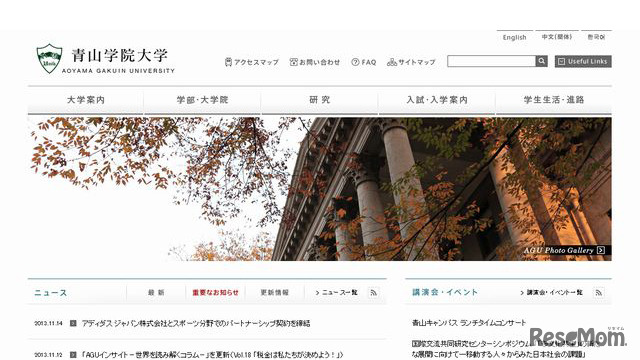Click the FAQ question mark icon
Viewport: 640px width, 360px height.
355,62
